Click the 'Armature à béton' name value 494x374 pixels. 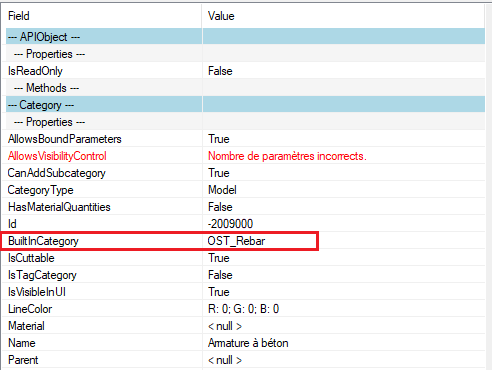click(x=248, y=343)
